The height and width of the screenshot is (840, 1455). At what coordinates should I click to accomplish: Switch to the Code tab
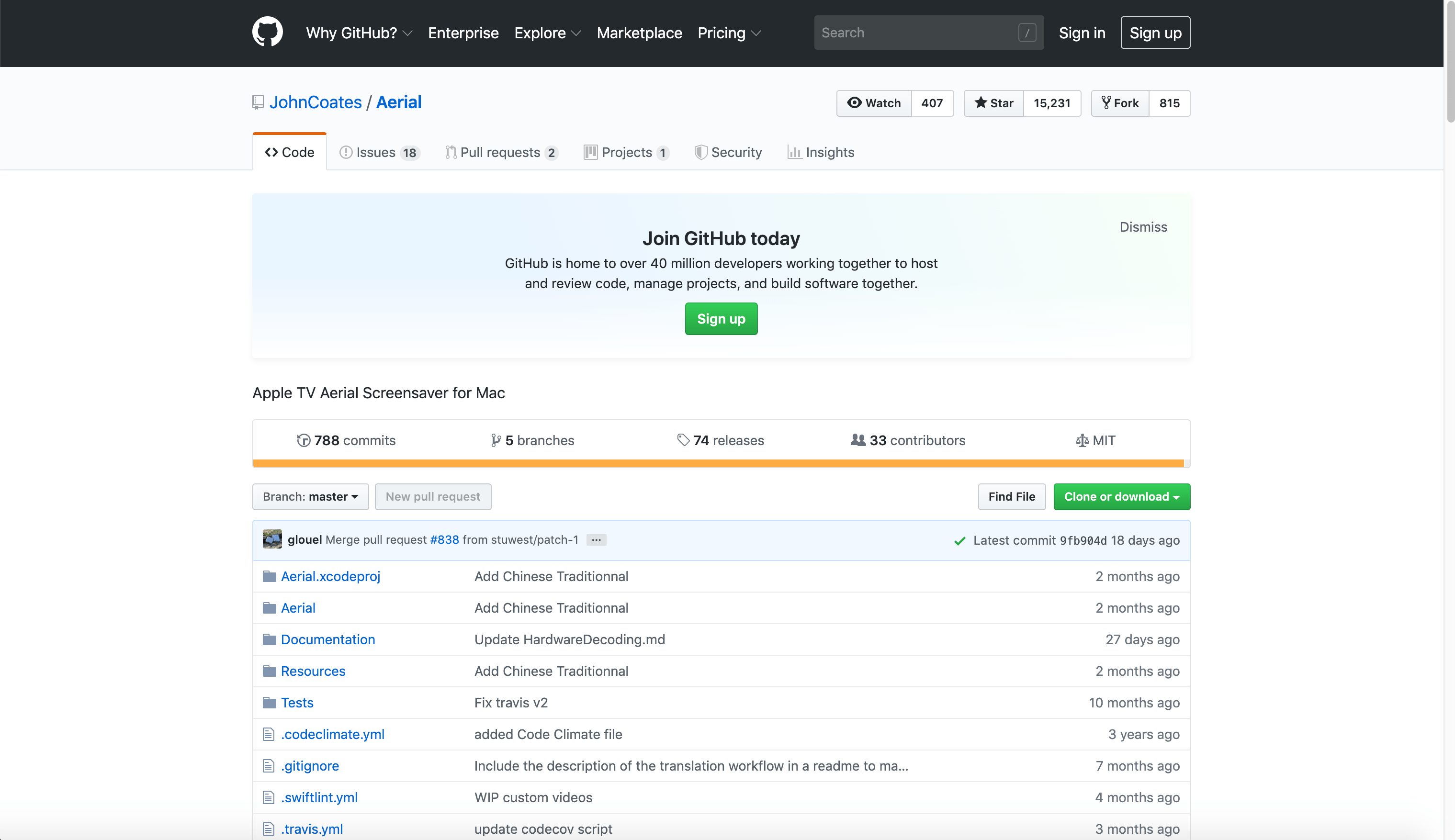(x=290, y=152)
